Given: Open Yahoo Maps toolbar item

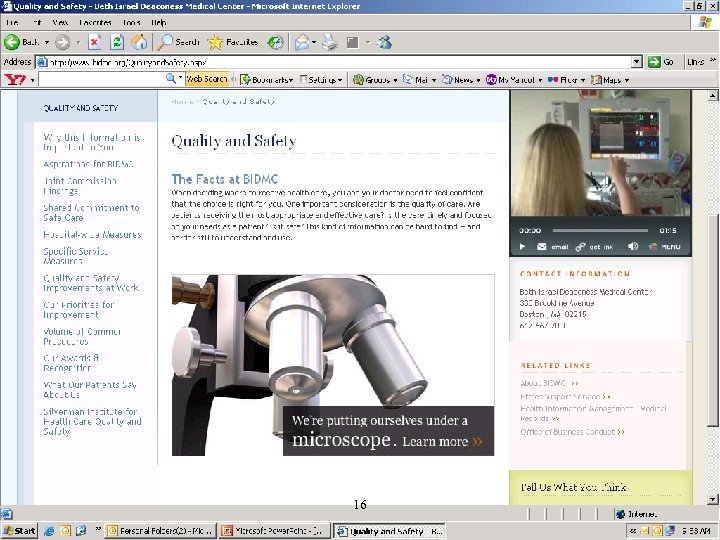Looking at the screenshot, I should [x=610, y=79].
